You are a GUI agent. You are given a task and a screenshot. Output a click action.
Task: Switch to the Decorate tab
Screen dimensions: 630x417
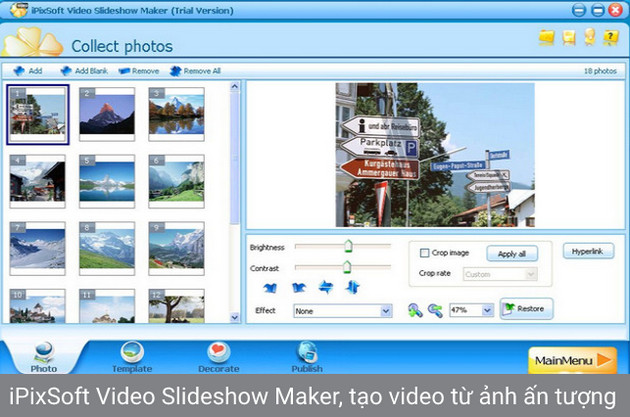219,357
